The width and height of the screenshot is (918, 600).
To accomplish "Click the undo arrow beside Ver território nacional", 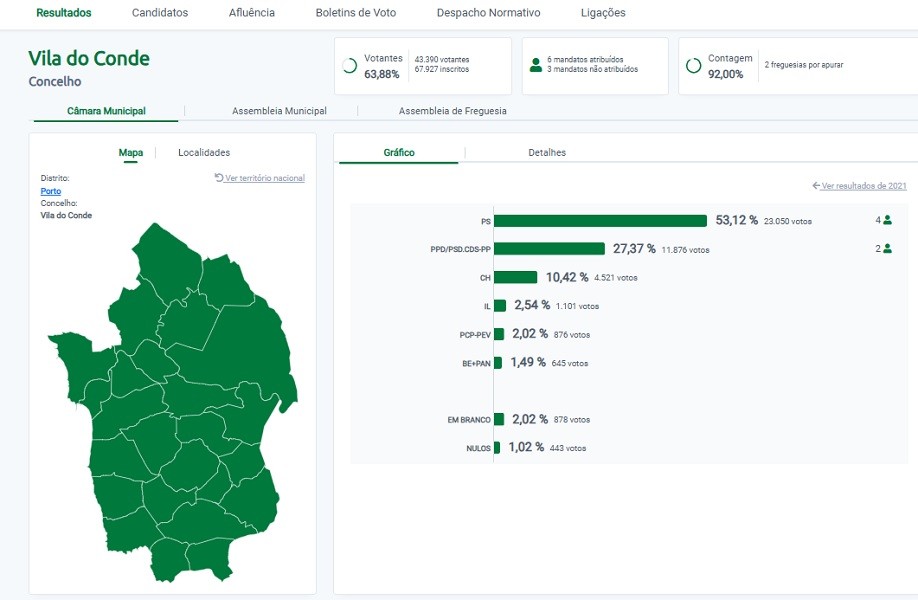I will (219, 178).
